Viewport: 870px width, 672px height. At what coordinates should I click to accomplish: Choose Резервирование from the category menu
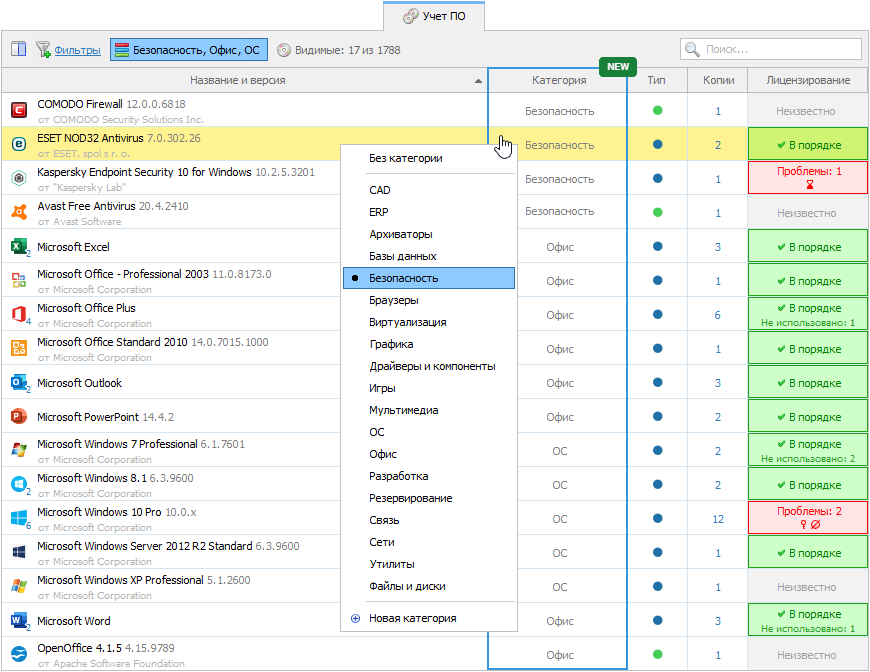pyautogui.click(x=411, y=498)
